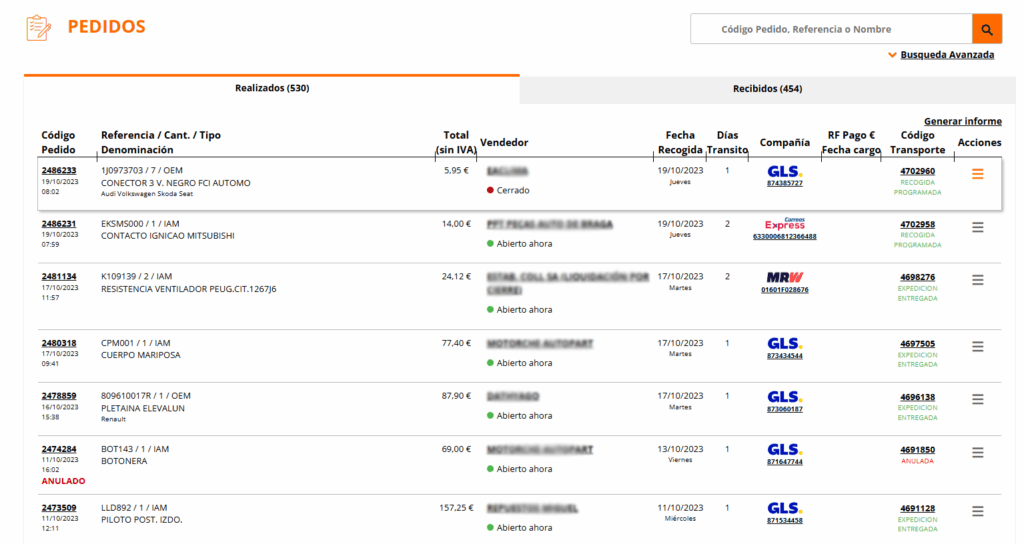The height and width of the screenshot is (544, 1024).
Task: Open MRW tracking number 01601F028676
Action: 784,290
